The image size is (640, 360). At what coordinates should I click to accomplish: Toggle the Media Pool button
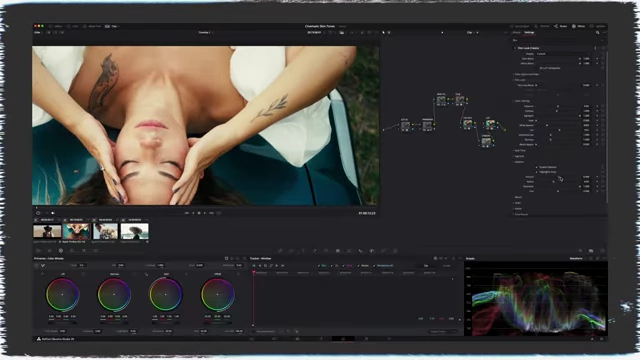point(92,26)
